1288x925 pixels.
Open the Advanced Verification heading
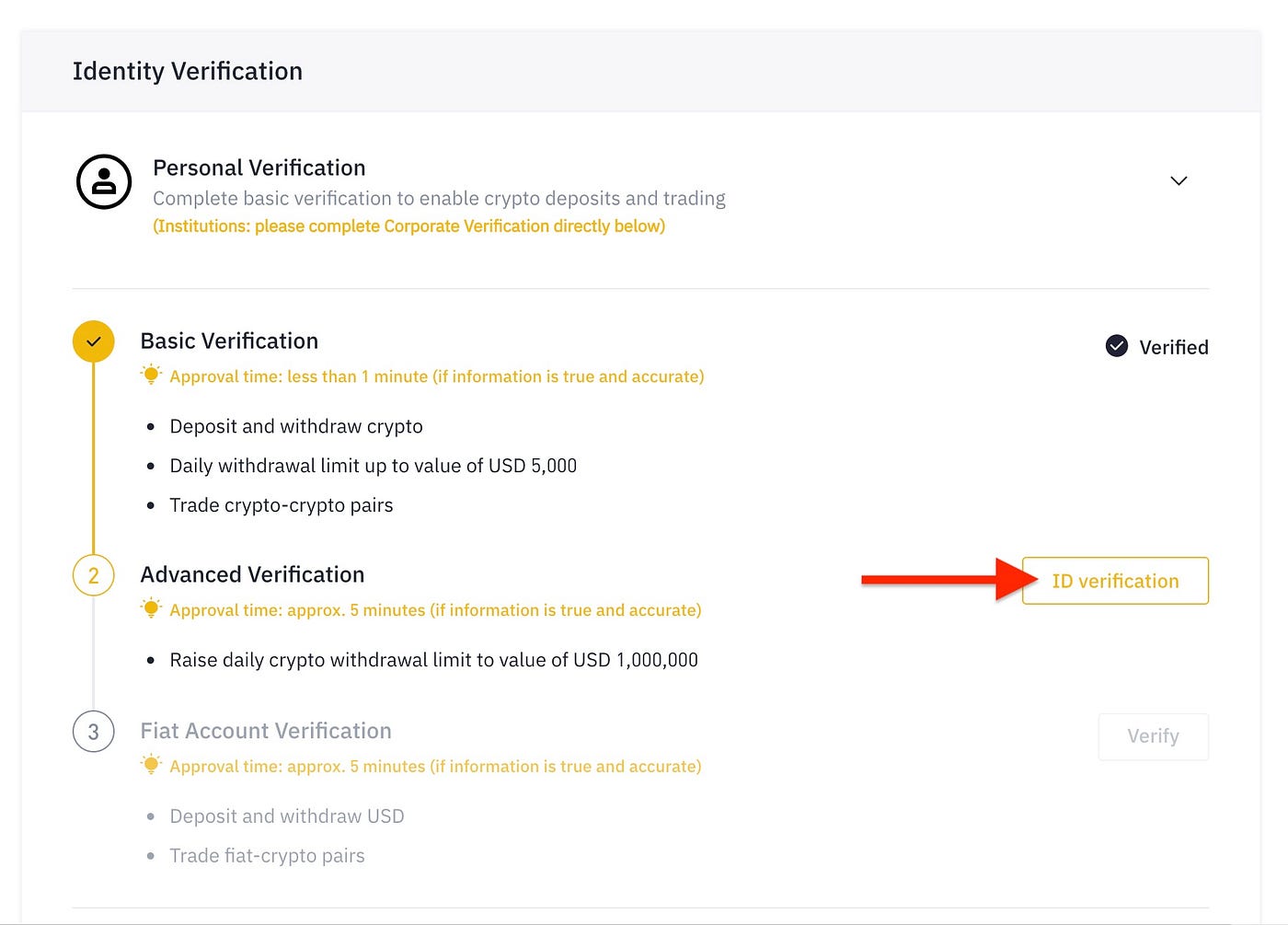coord(252,575)
